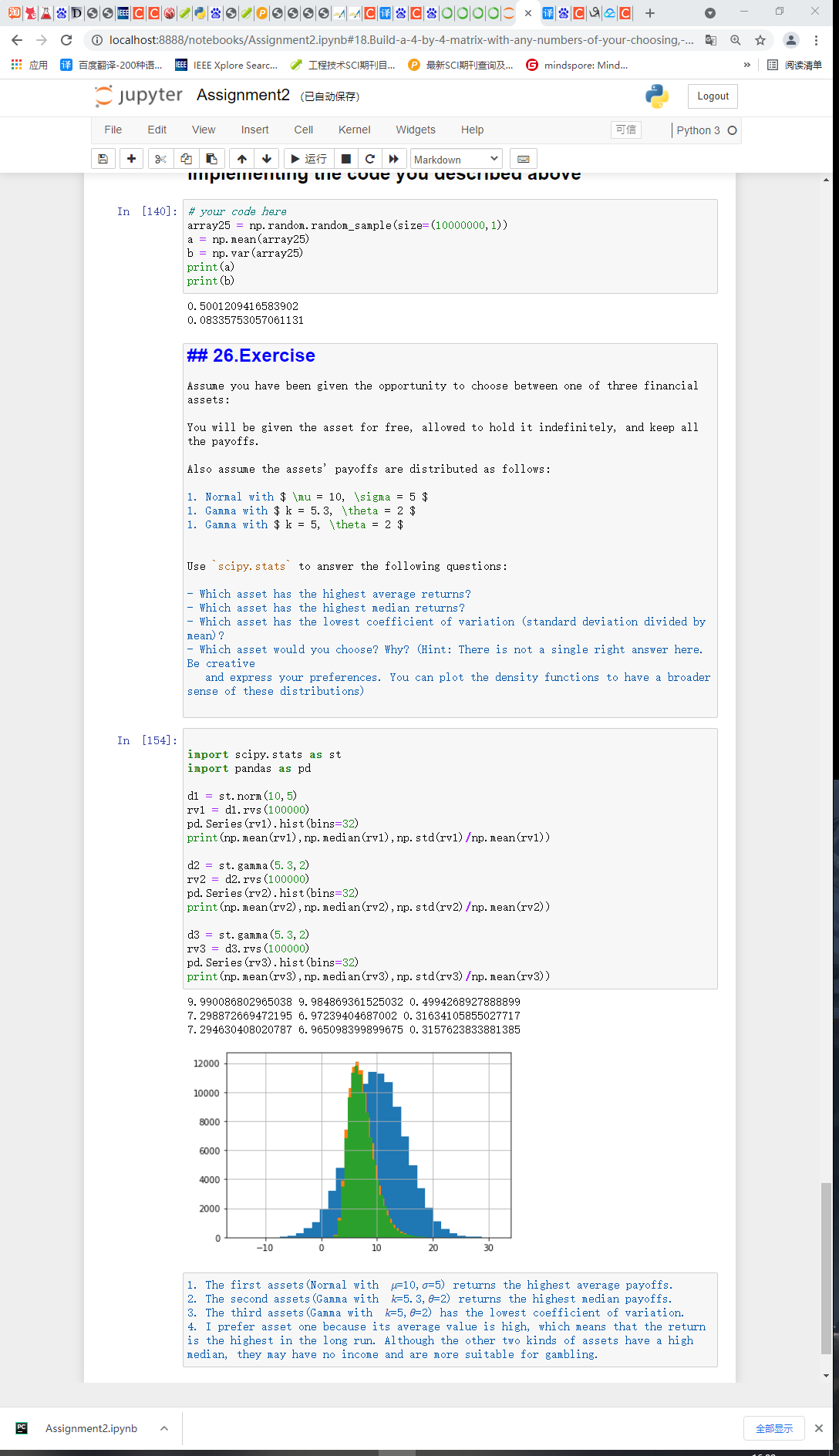Open the File menu
This screenshot has height=1456, width=839.
(x=113, y=130)
